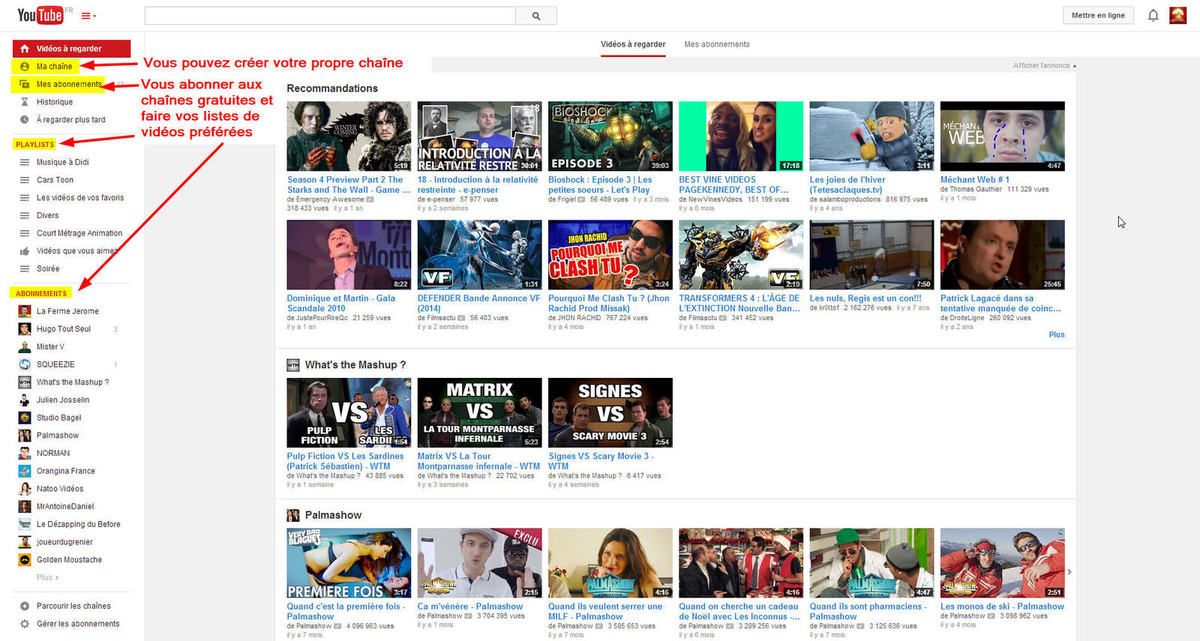This screenshot has width=1200, height=641.
Task: Click Palmashow sidebar avatar
Action: (x=25, y=435)
